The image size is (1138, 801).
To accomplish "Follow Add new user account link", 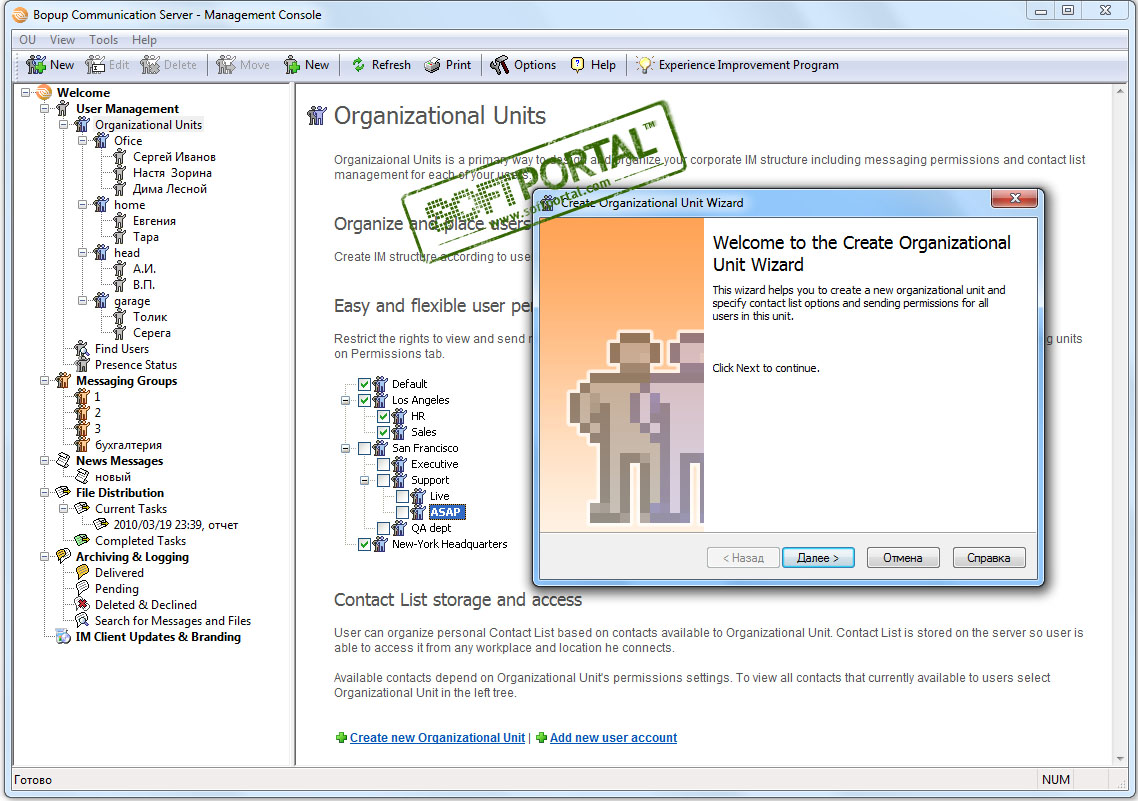I will 613,738.
